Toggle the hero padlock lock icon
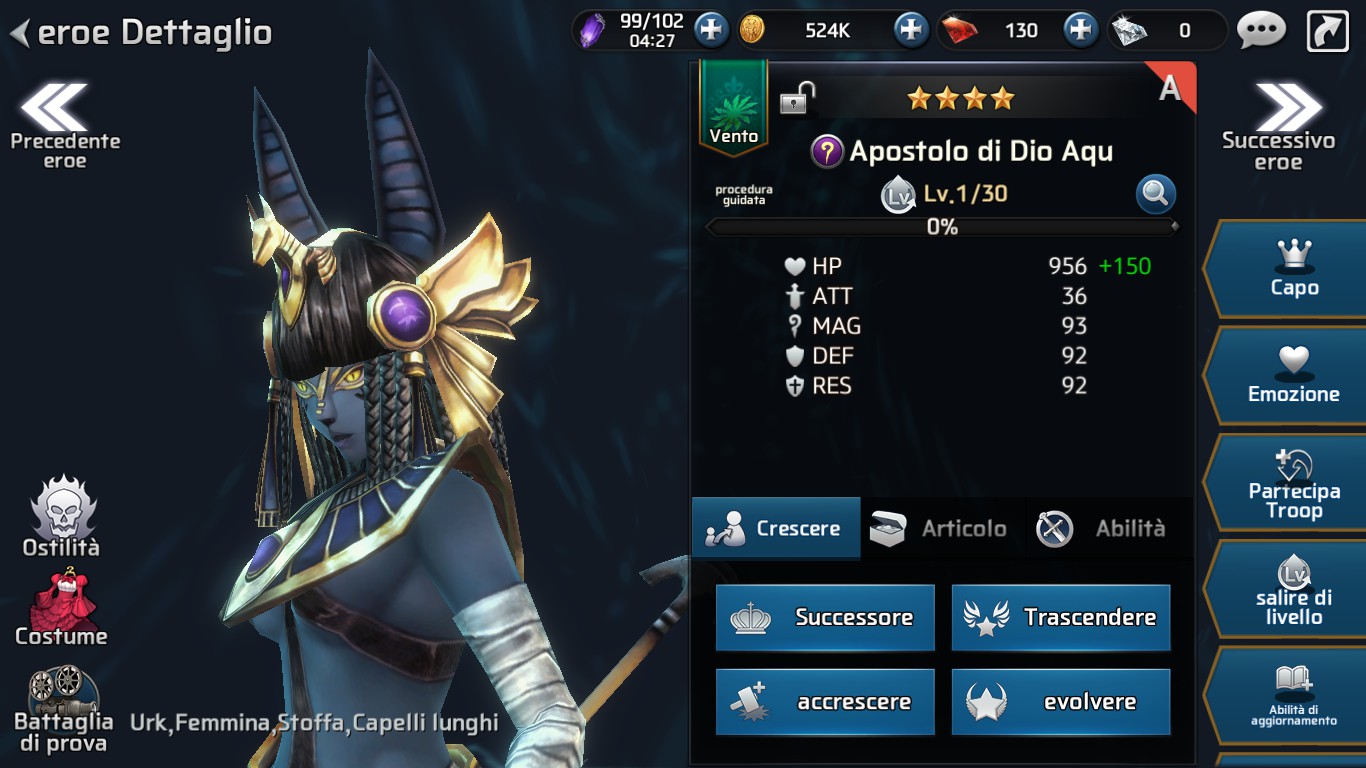The width and height of the screenshot is (1366, 768). pos(797,98)
